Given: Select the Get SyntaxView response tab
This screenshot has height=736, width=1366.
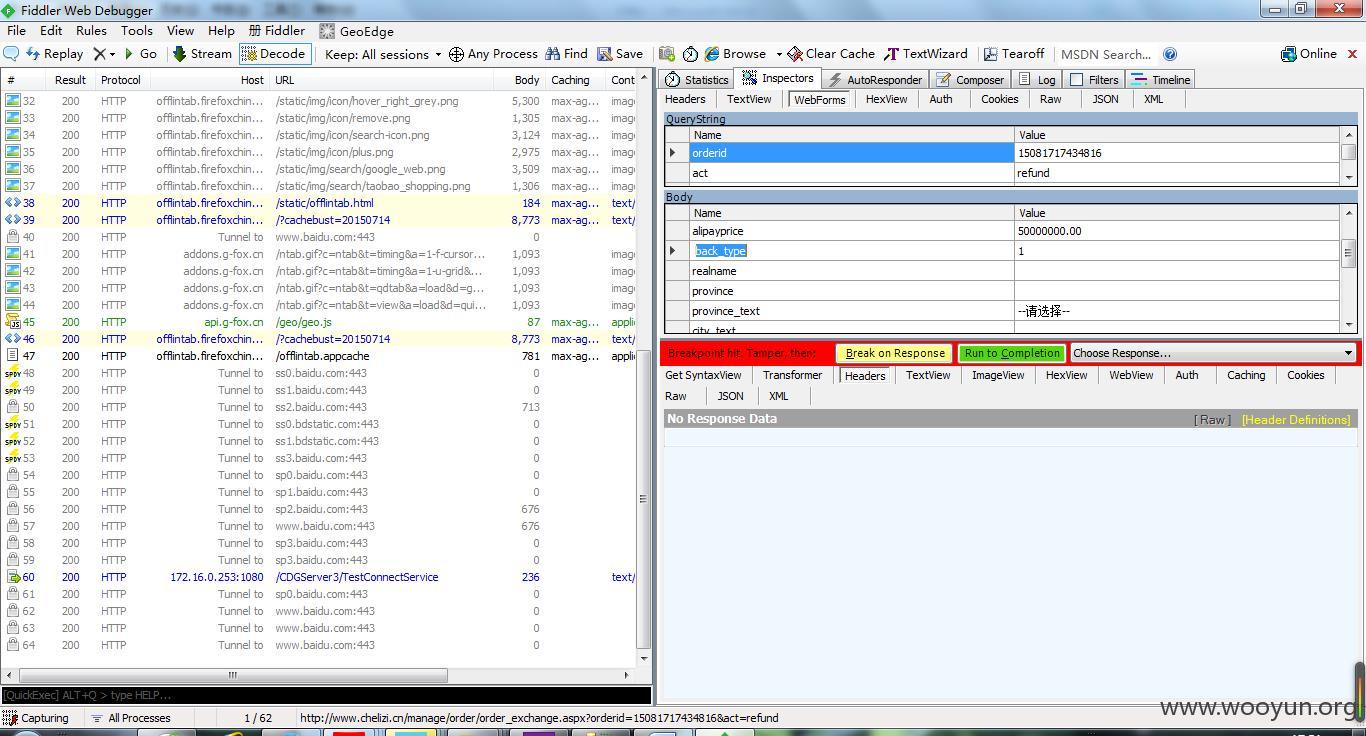Looking at the screenshot, I should [703, 375].
